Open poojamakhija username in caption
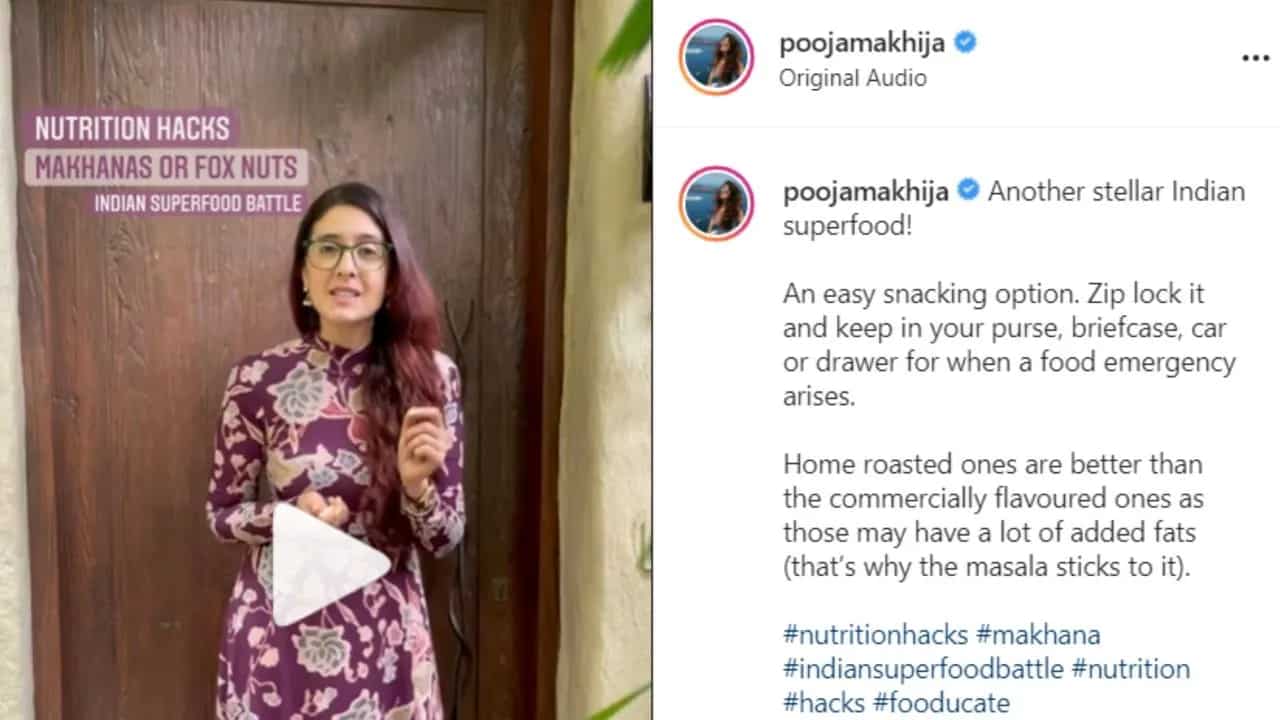 pos(866,190)
